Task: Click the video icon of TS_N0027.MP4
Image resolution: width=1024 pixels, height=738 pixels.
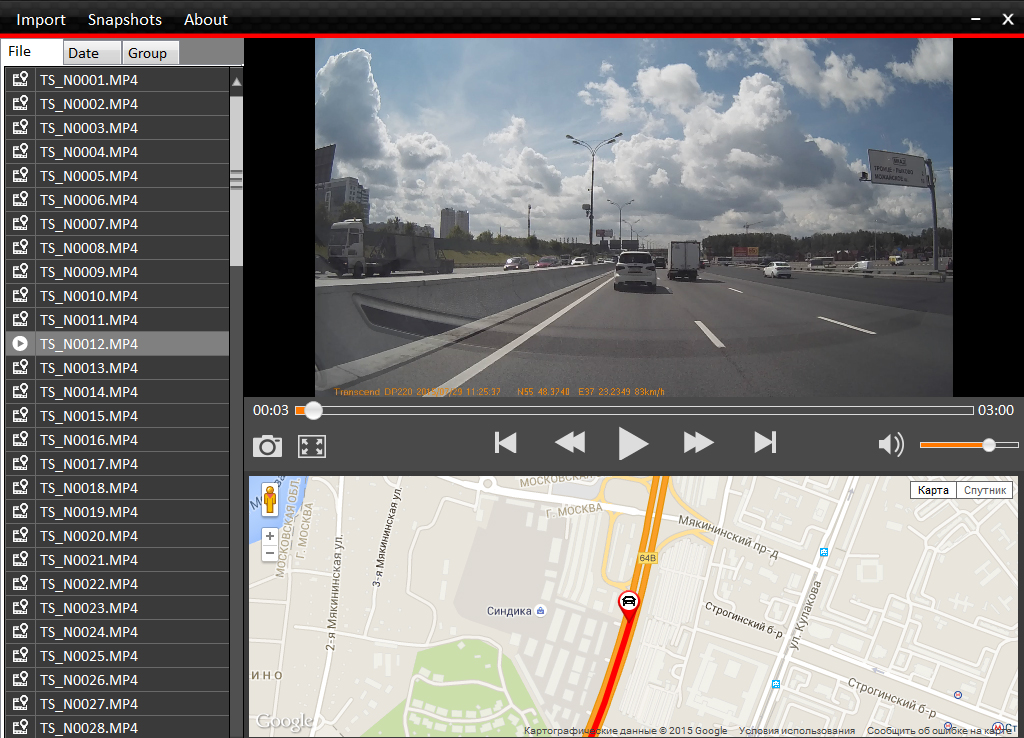Action: pos(20,703)
